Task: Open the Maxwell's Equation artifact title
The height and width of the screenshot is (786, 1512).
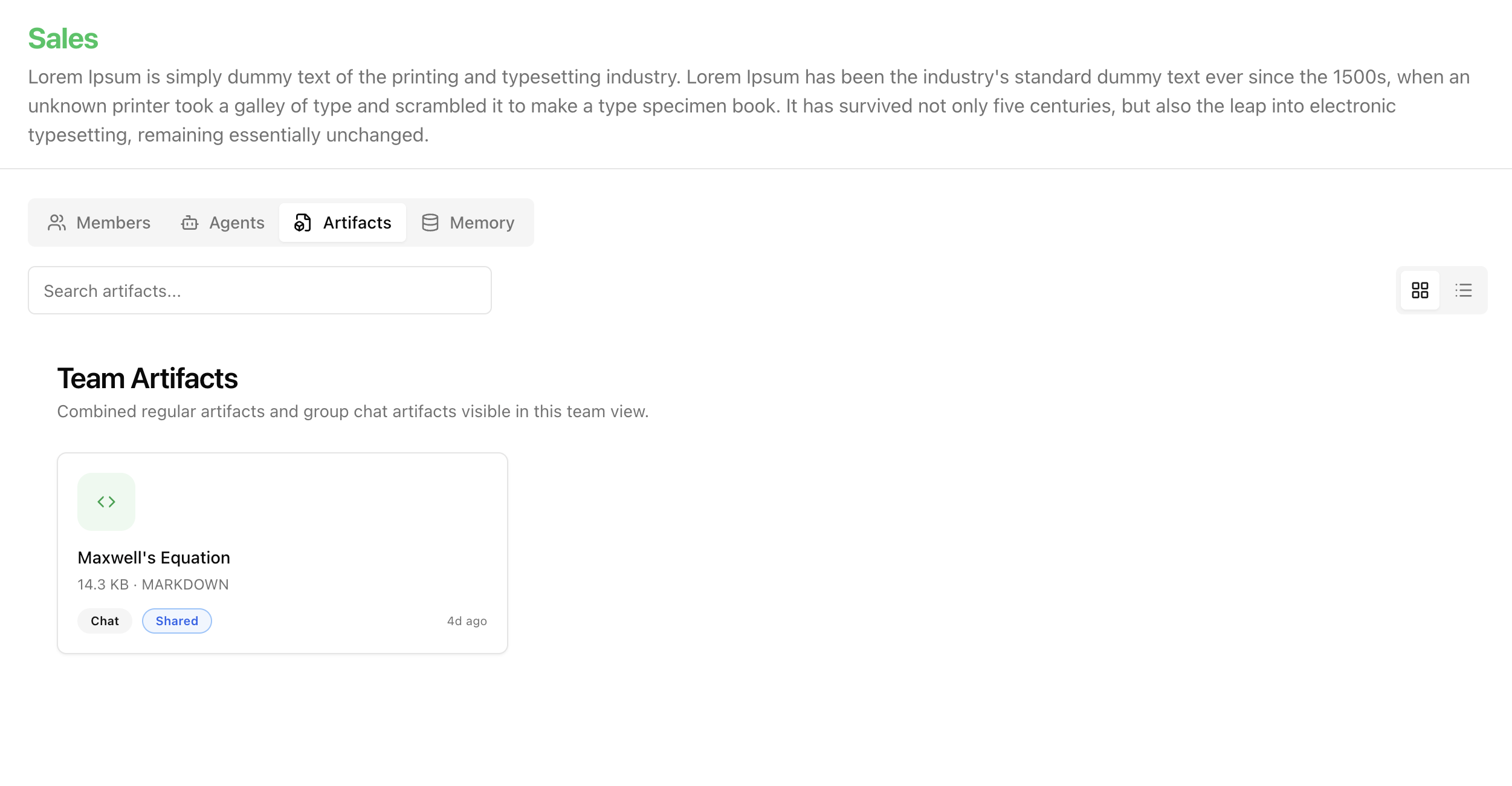Action: (x=154, y=557)
